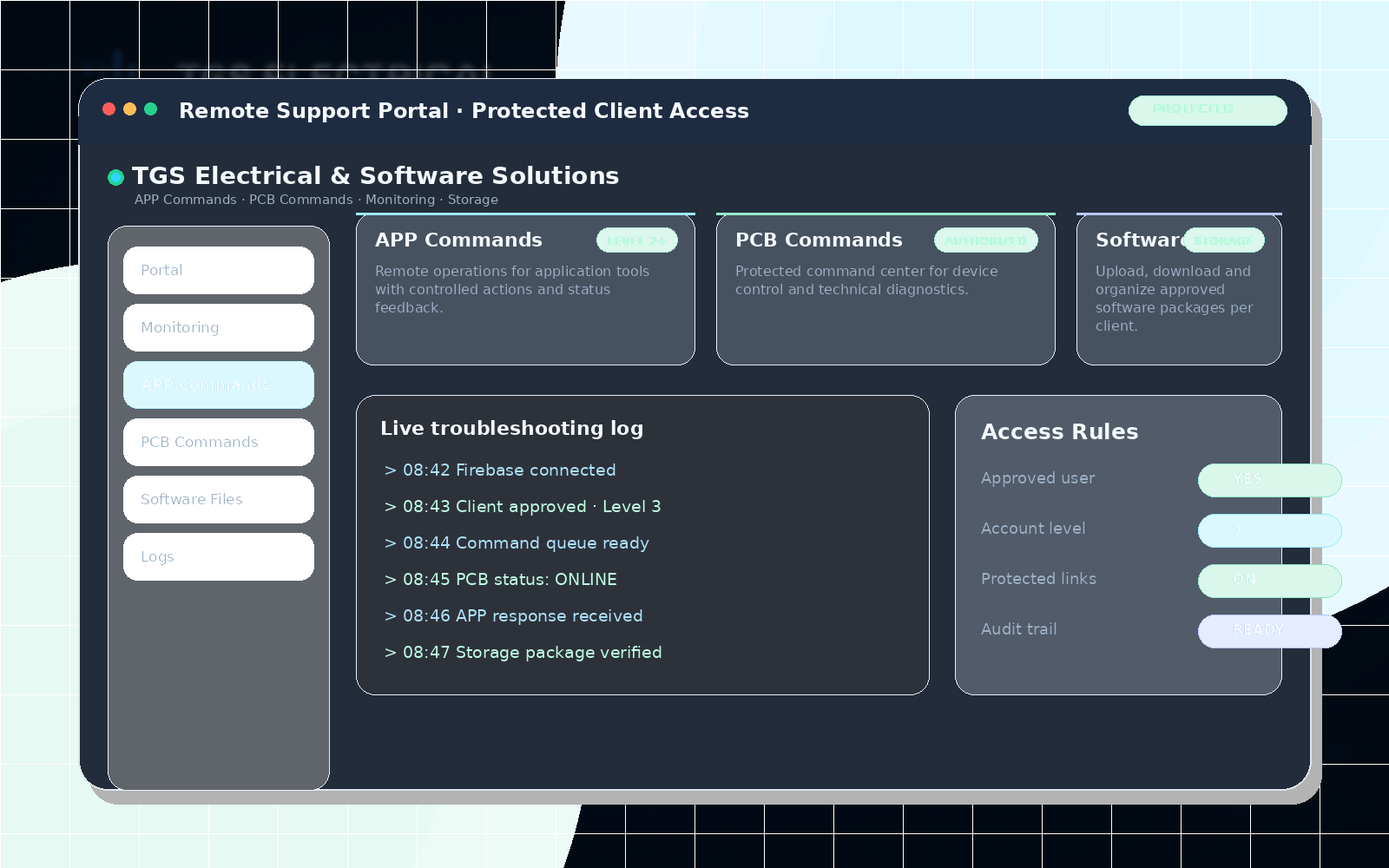Click the Account level value pill
The height and width of the screenshot is (868, 1389).
(1270, 530)
